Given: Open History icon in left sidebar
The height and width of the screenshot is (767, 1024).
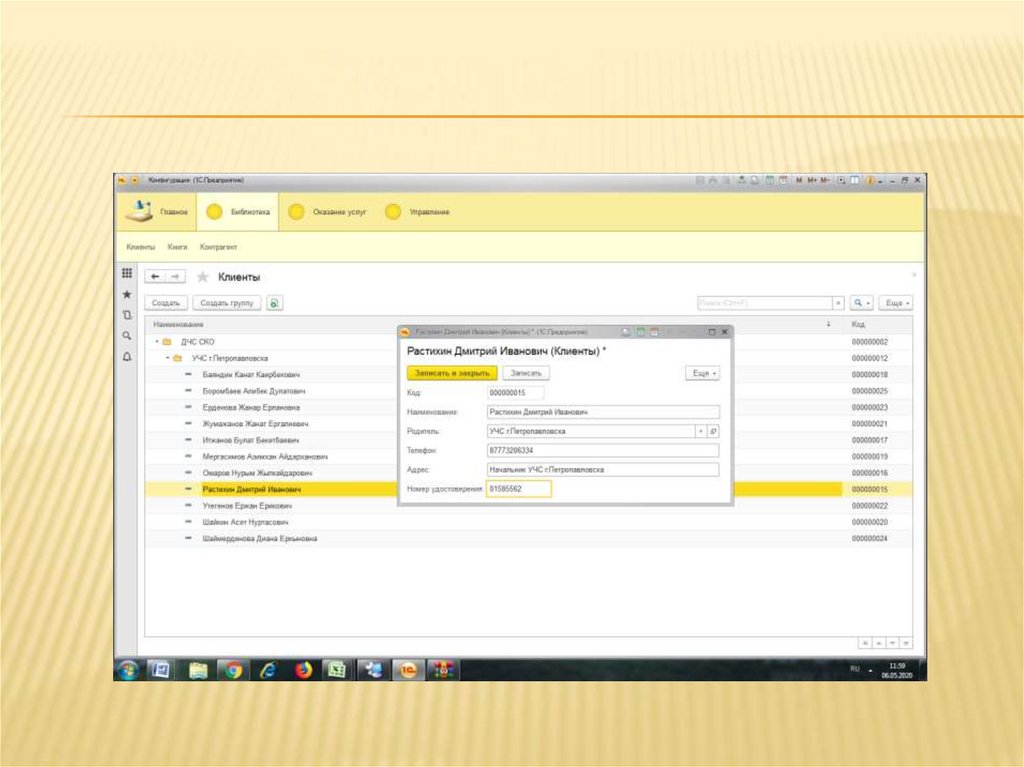Looking at the screenshot, I should [x=127, y=315].
